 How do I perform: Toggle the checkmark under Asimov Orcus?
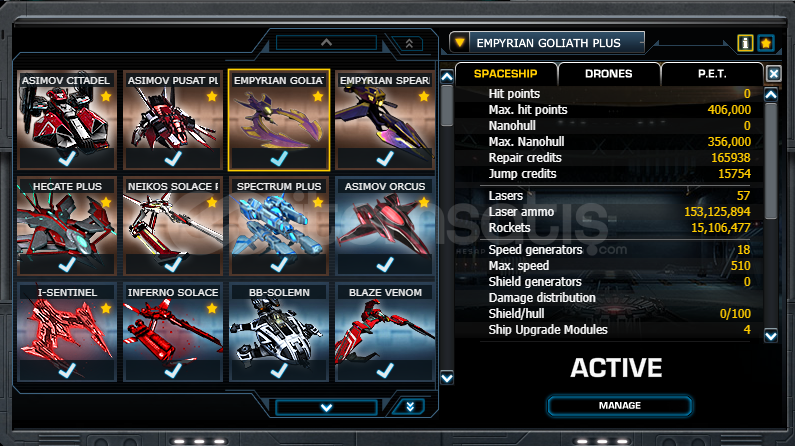(x=385, y=264)
